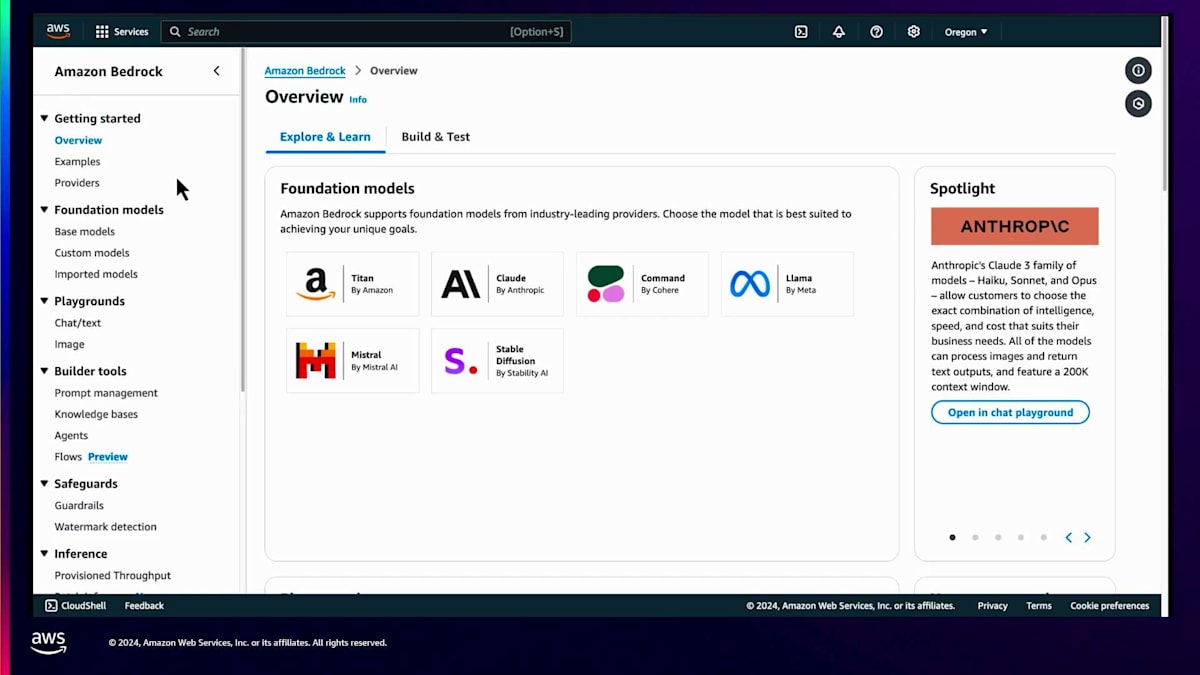Click the AWS logo in the top bar
The height and width of the screenshot is (675, 1200).
[x=58, y=31]
